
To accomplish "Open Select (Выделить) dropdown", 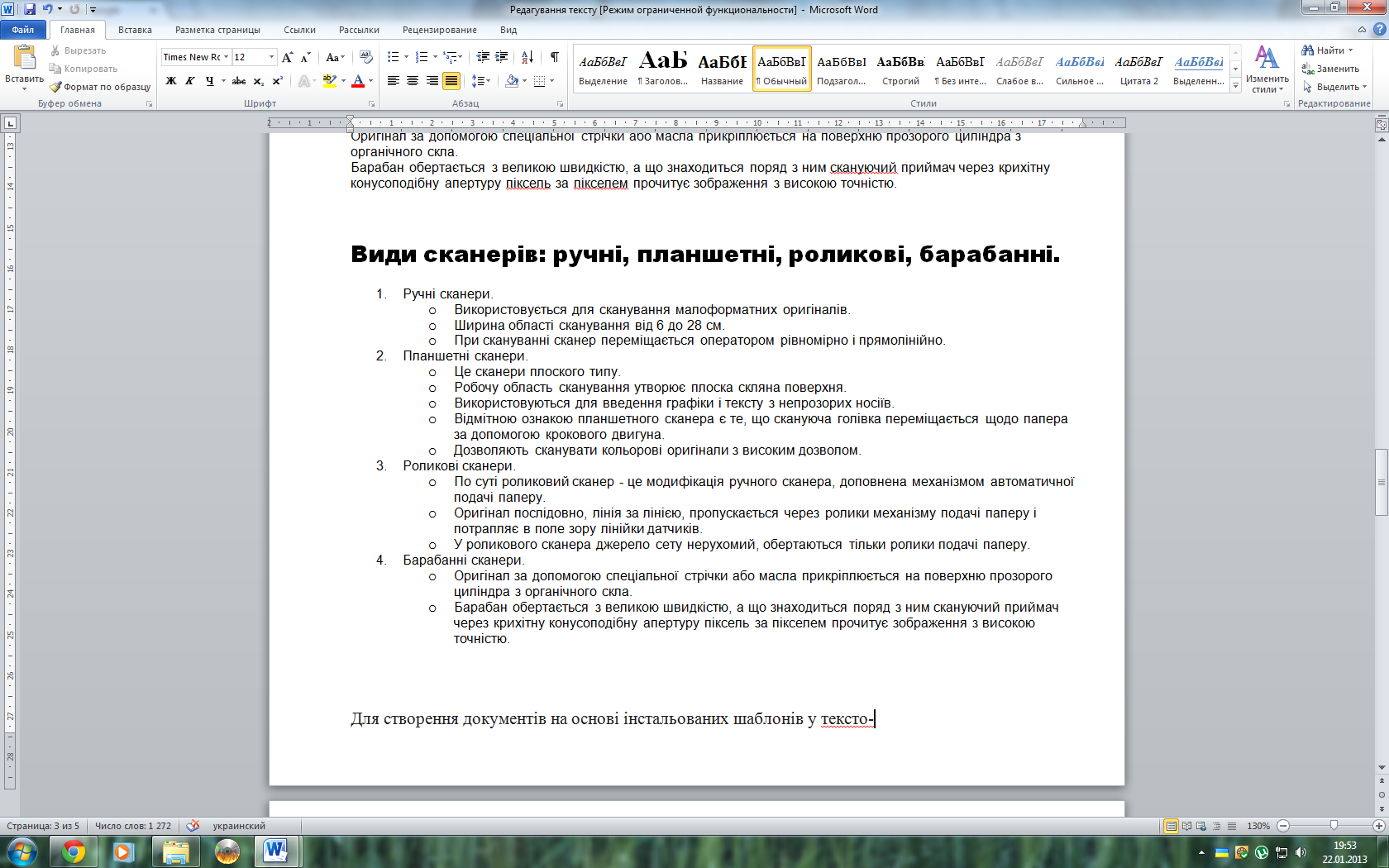I will (1334, 87).
